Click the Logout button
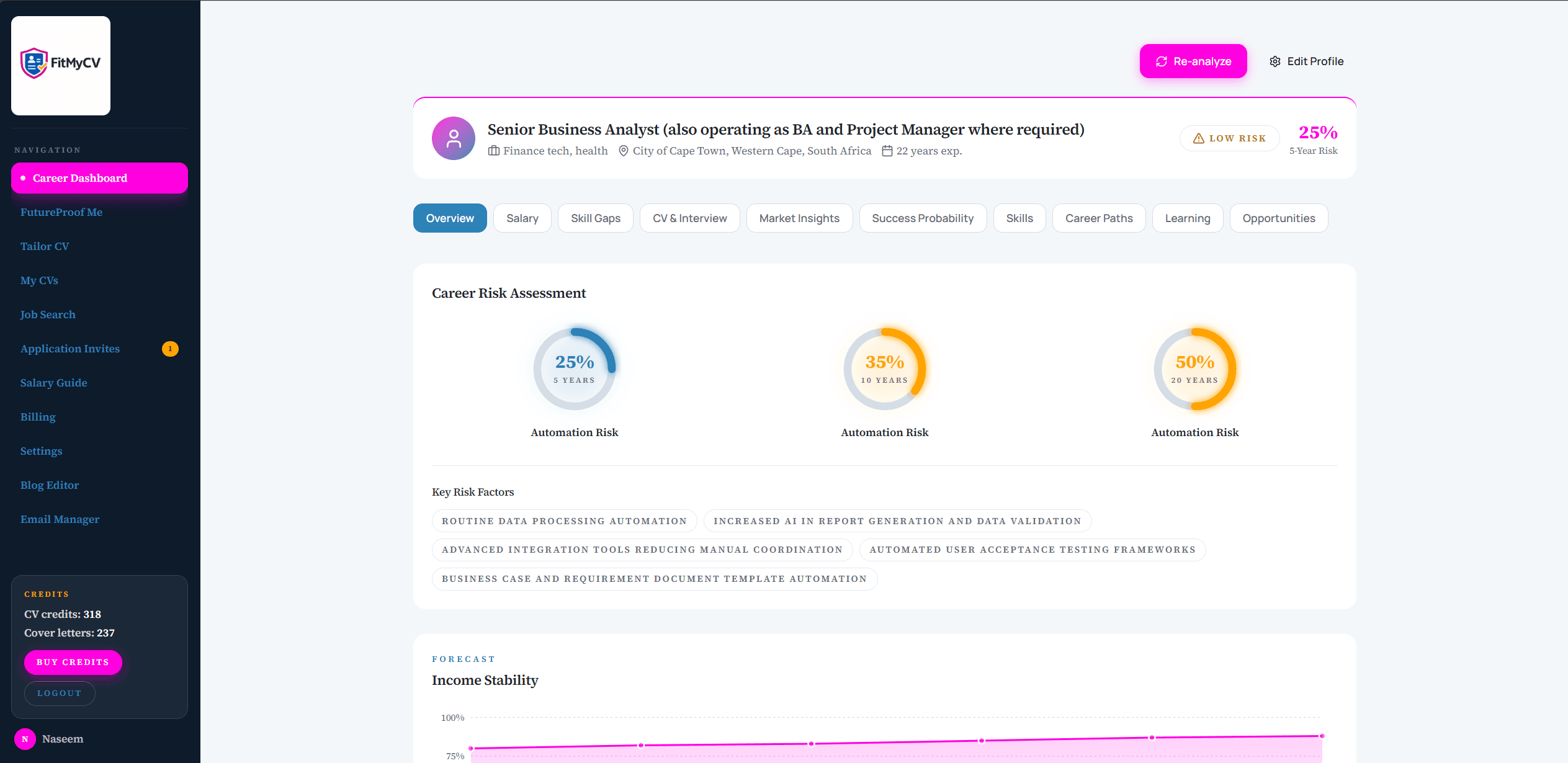 pos(59,693)
